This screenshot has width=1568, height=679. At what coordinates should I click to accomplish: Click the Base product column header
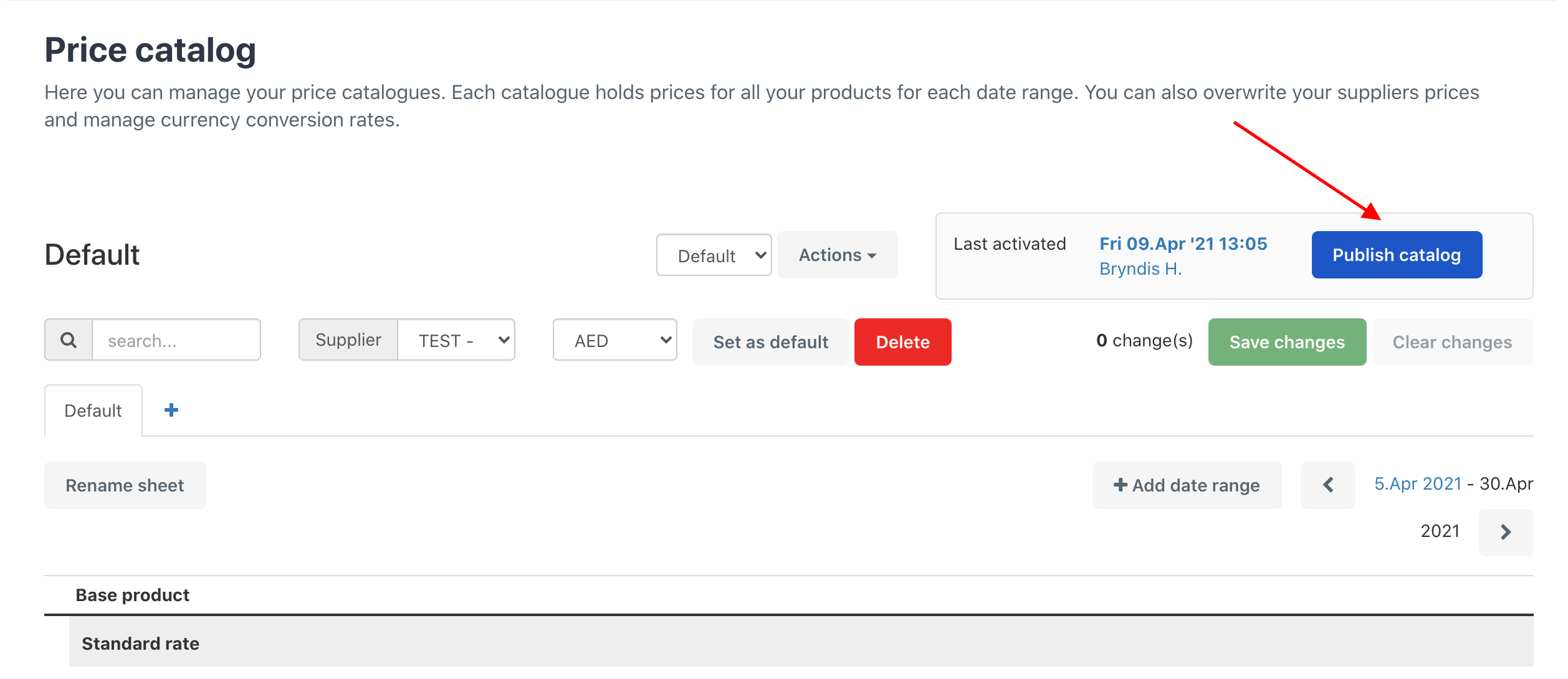[x=132, y=595]
